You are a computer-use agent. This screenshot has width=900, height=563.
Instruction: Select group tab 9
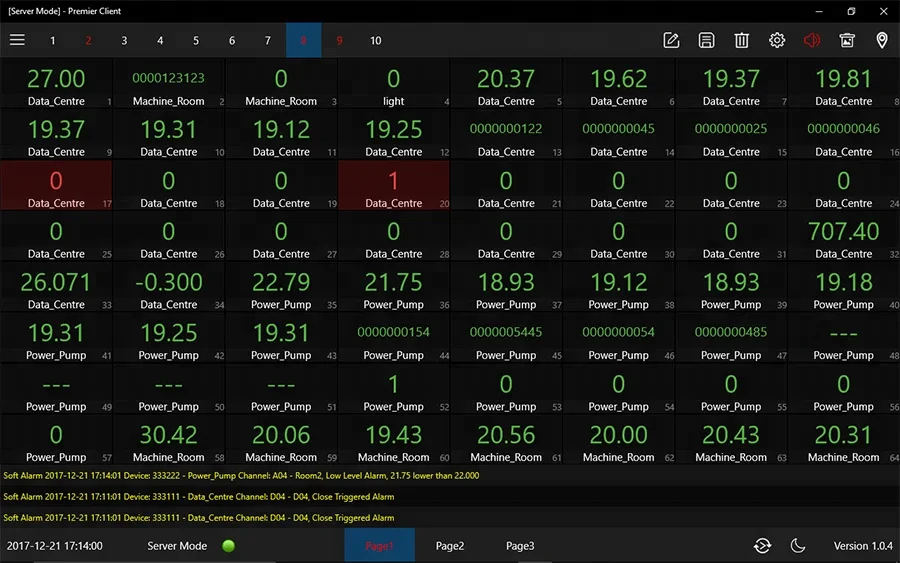tap(339, 41)
